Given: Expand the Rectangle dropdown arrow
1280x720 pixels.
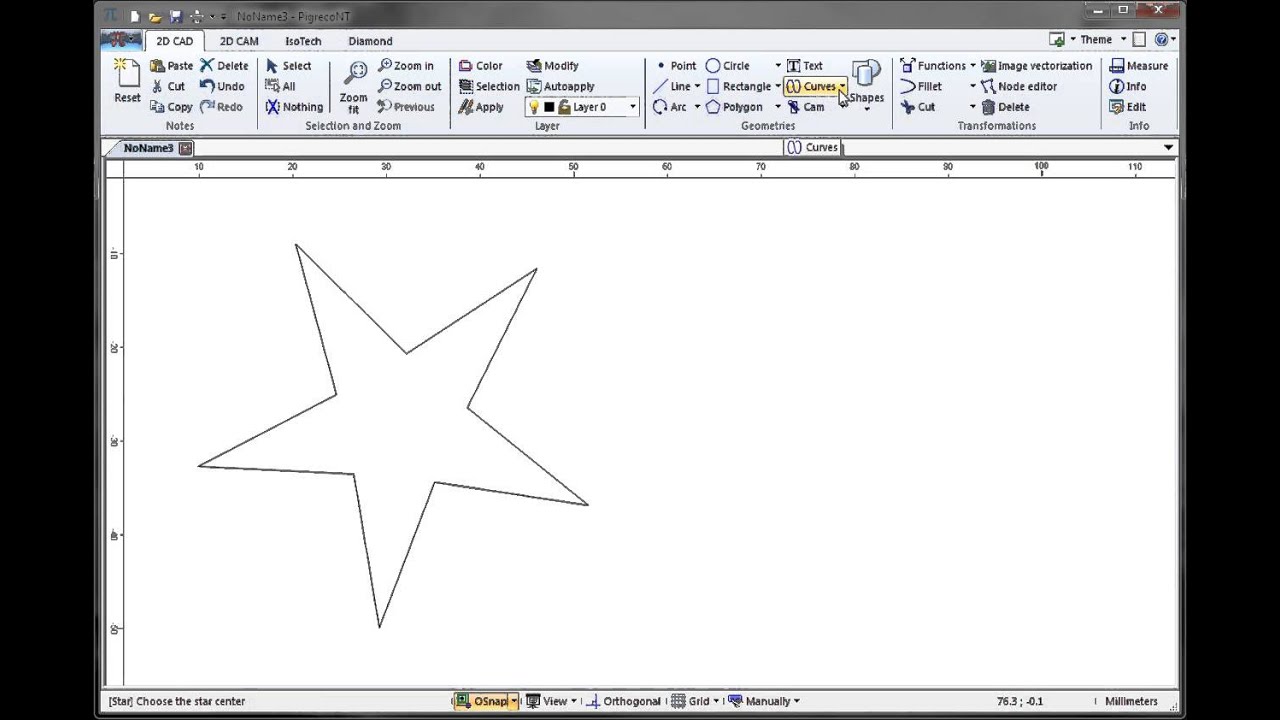Looking at the screenshot, I should click(778, 87).
